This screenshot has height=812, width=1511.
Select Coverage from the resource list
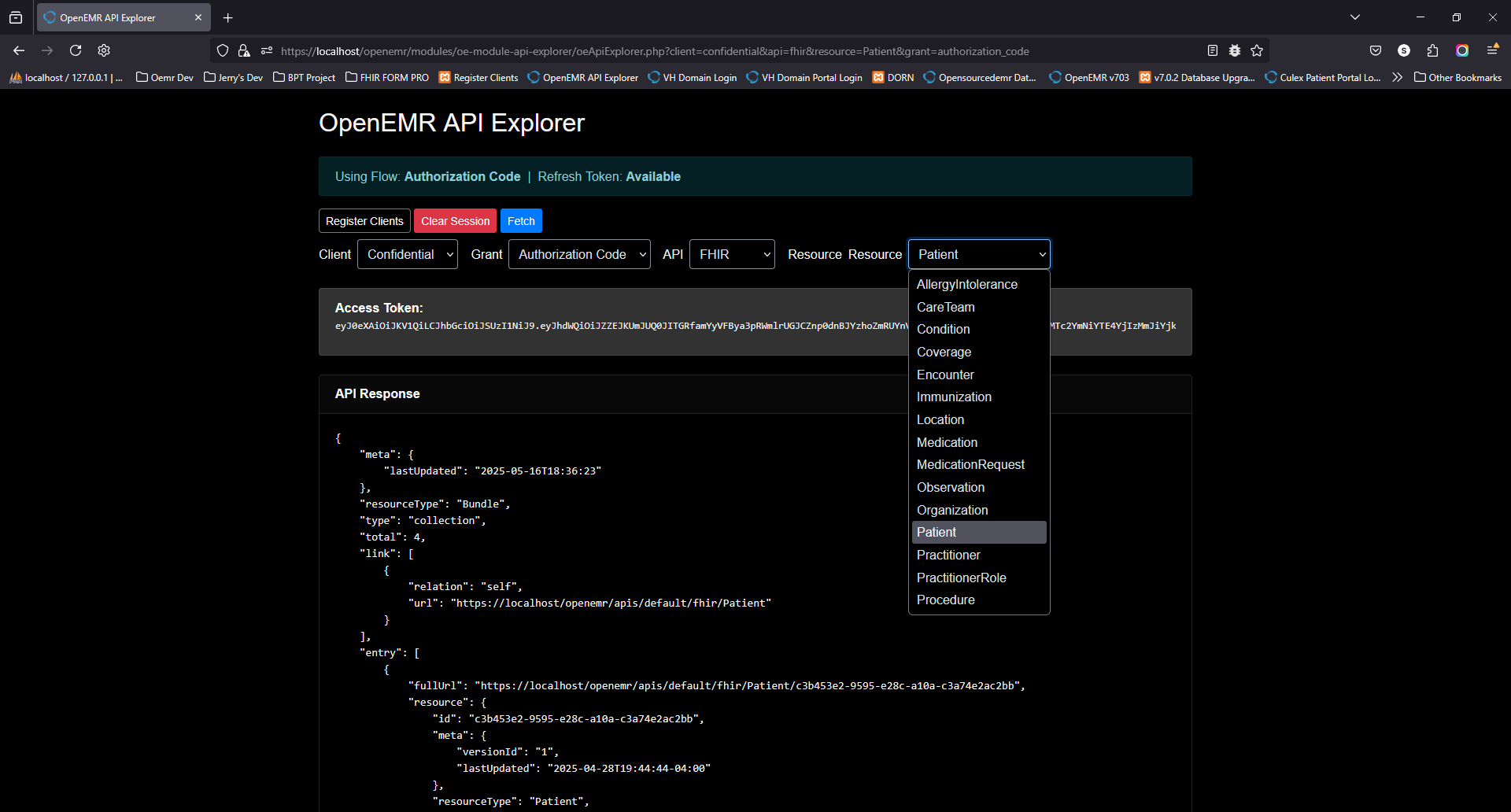[x=979, y=352]
